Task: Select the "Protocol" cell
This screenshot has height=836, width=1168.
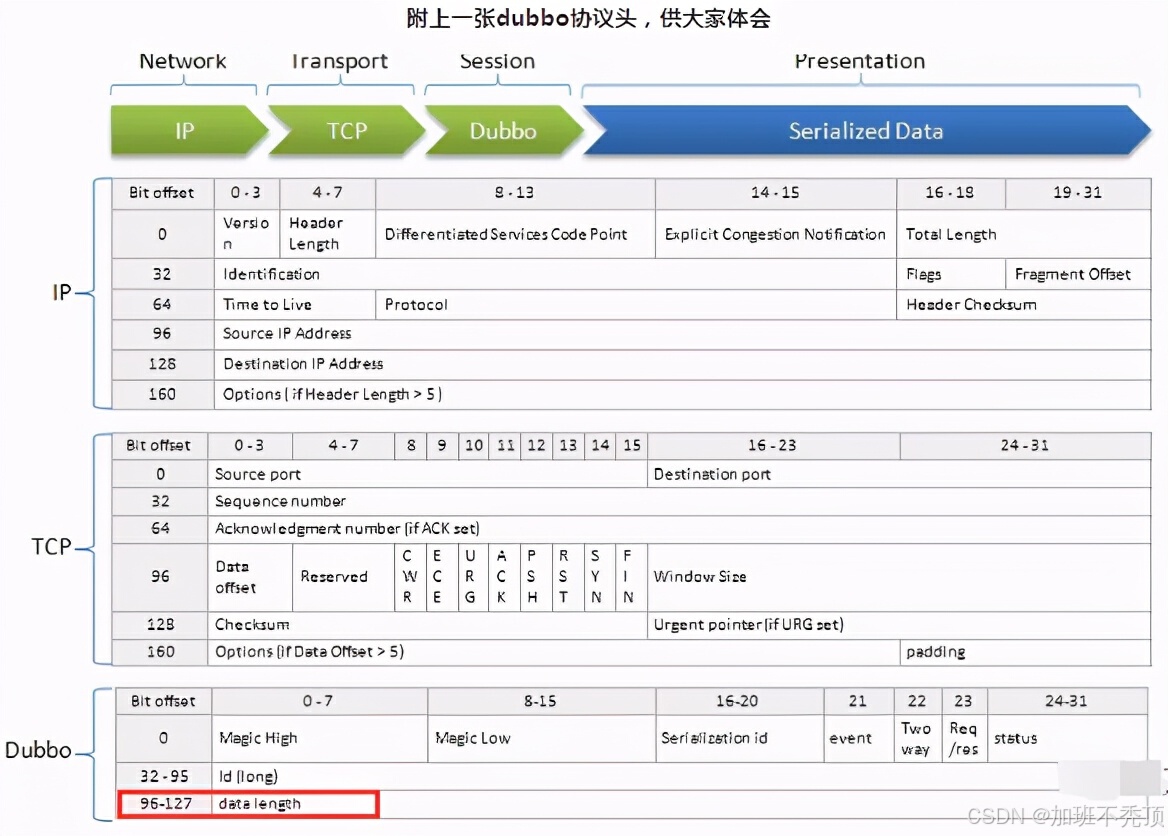Action: click(636, 305)
